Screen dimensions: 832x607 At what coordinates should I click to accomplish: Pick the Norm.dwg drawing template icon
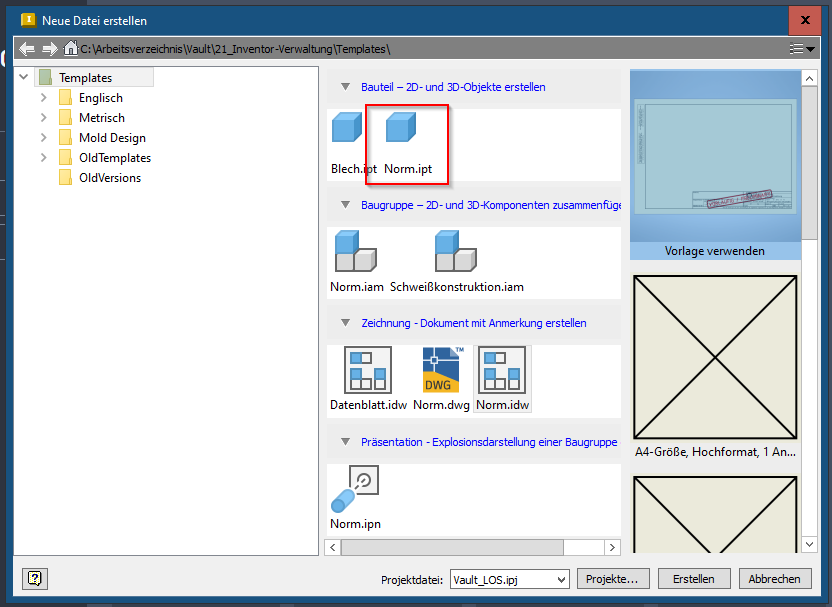(441, 370)
